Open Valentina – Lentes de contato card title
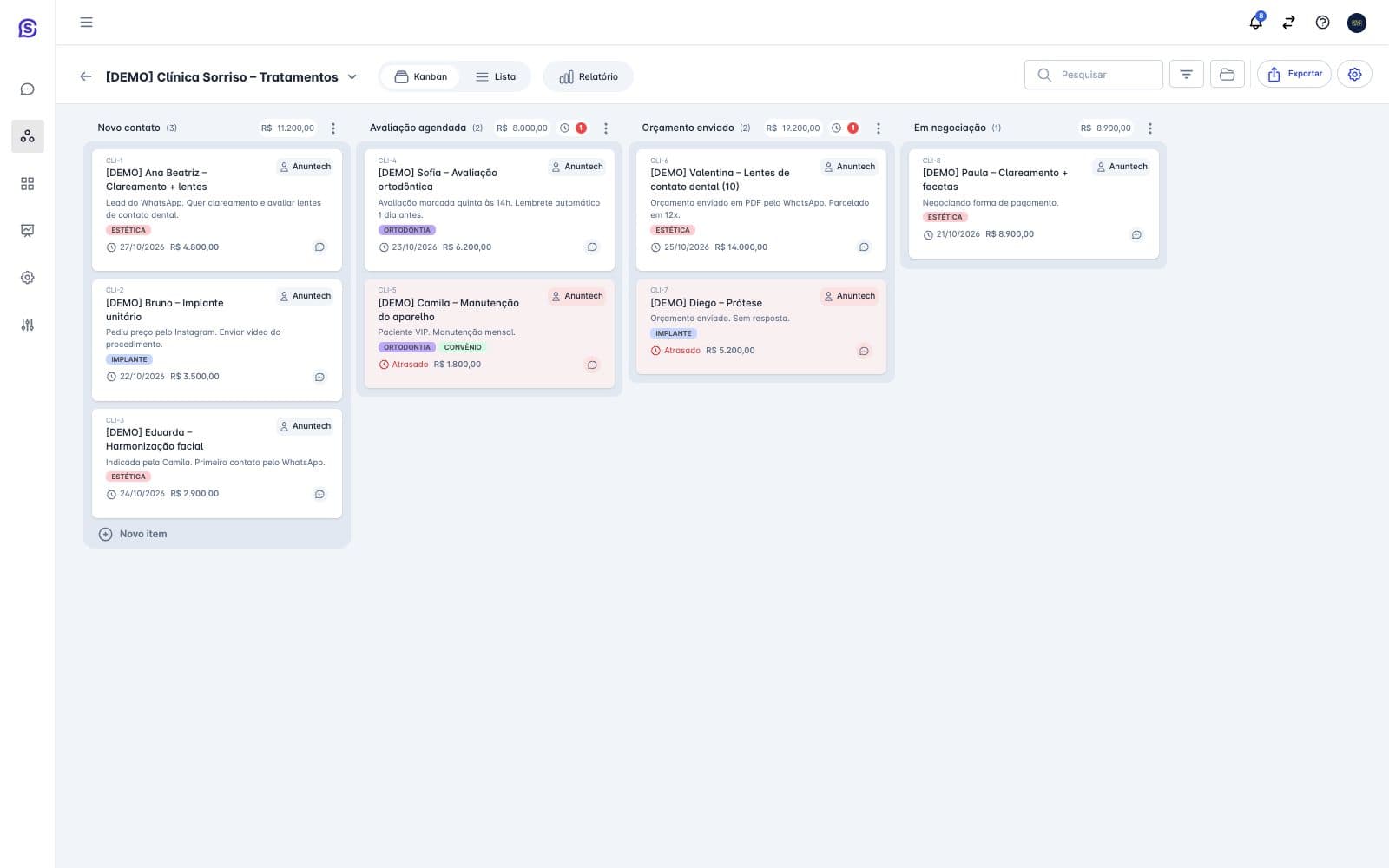The width and height of the screenshot is (1389, 868). (720, 180)
